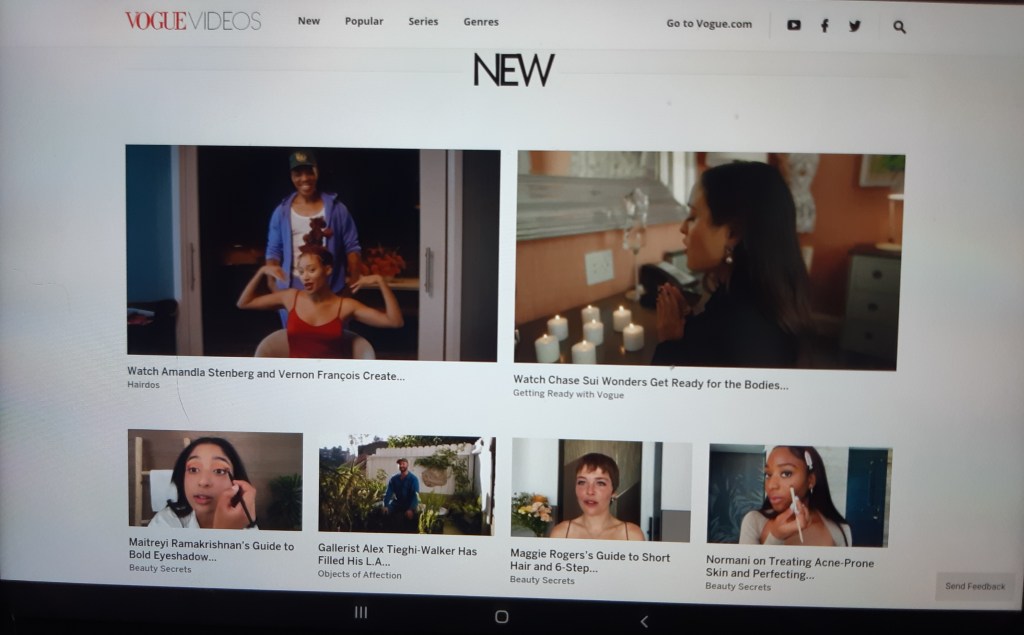This screenshot has height=635, width=1024.
Task: Click the Vogue Videos logo
Action: pos(193,21)
